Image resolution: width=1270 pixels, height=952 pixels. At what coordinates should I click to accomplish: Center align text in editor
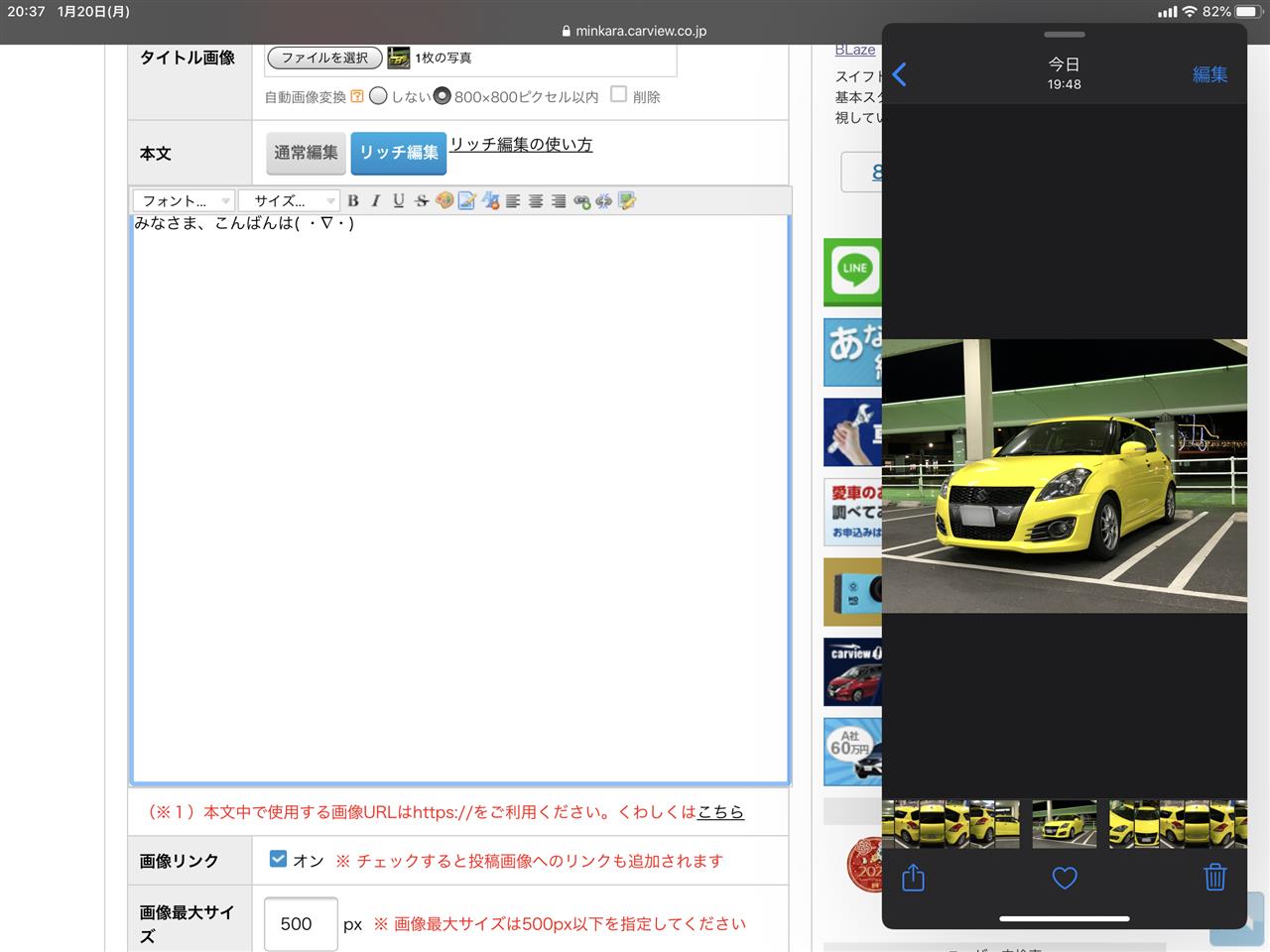click(x=535, y=200)
